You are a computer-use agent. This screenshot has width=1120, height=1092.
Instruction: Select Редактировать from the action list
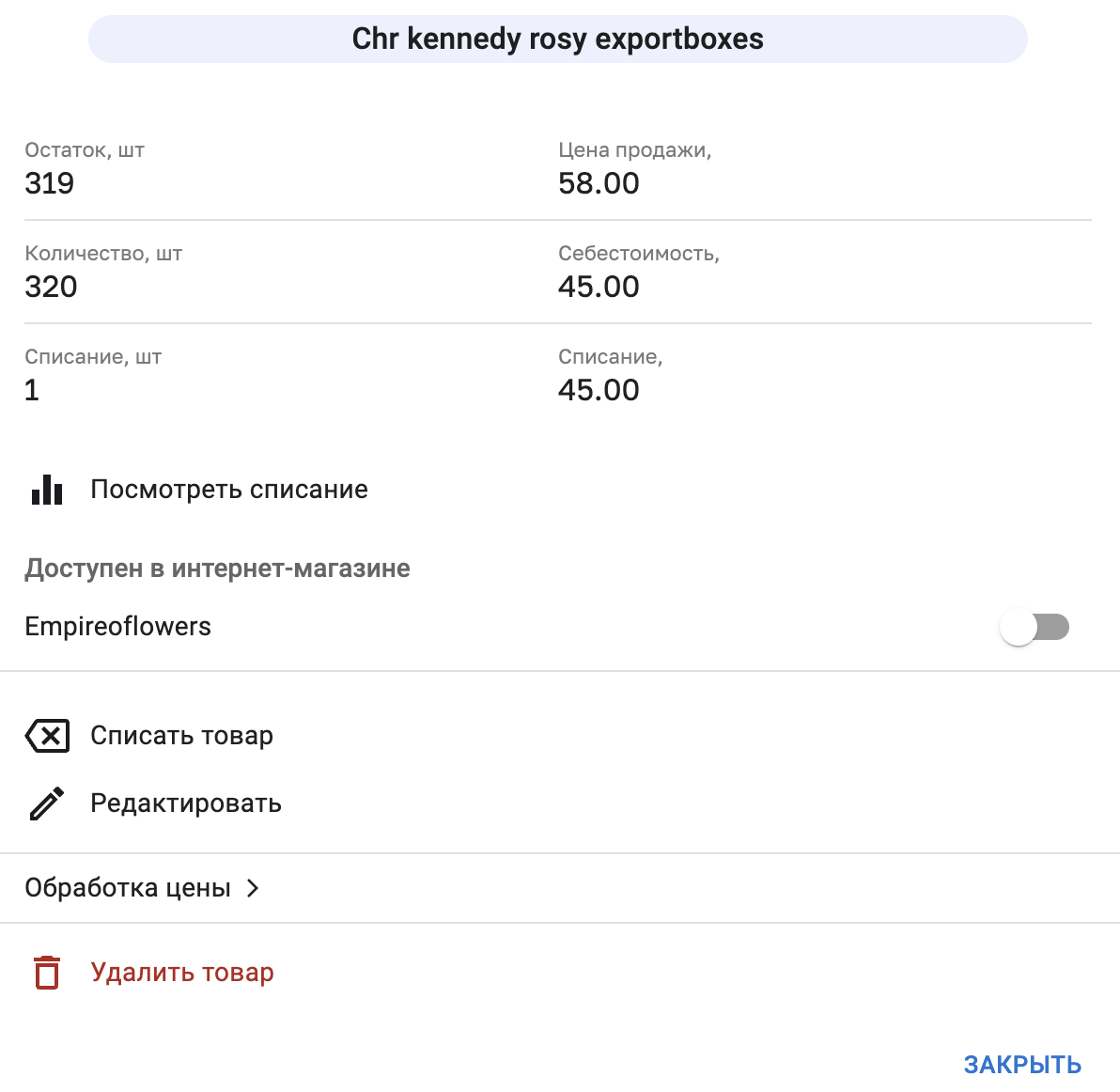pyautogui.click(x=185, y=803)
